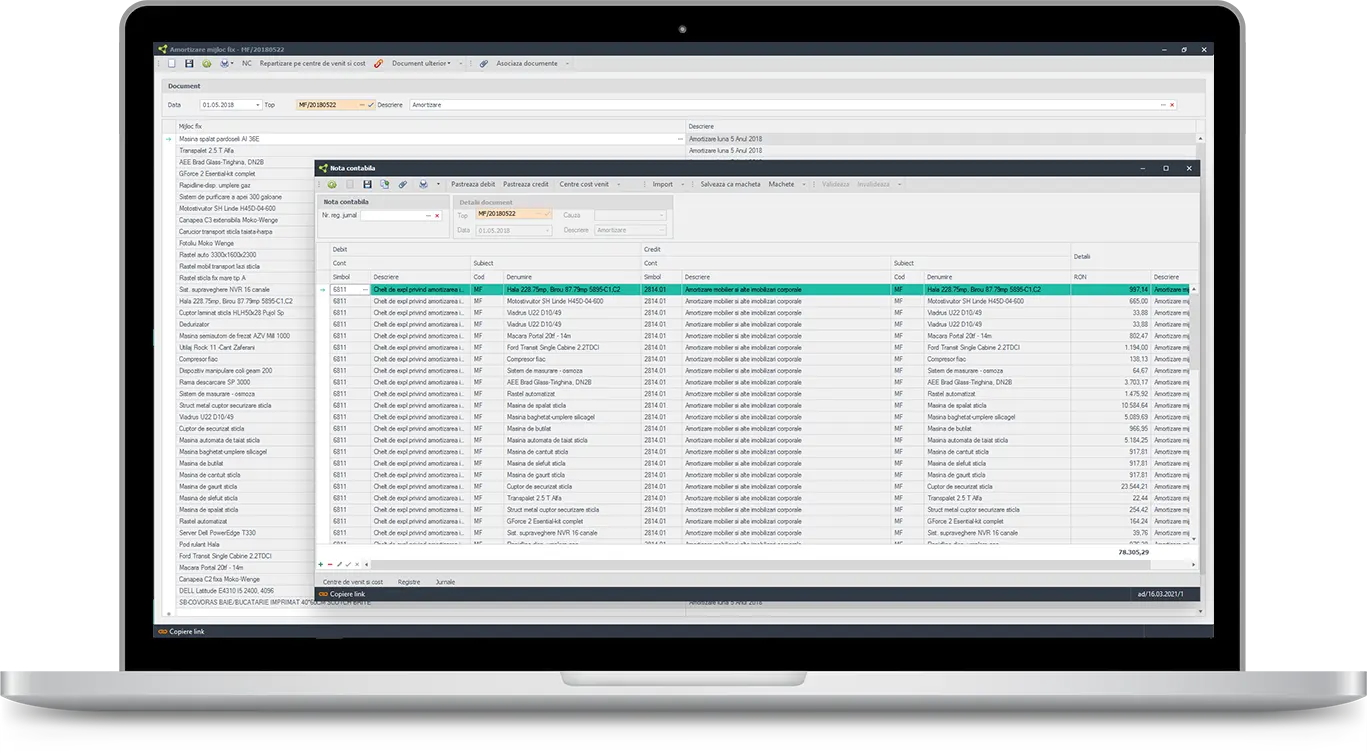1367x753 pixels.
Task: Click the copy document icon in Nota contabila toolbar
Action: 385,184
